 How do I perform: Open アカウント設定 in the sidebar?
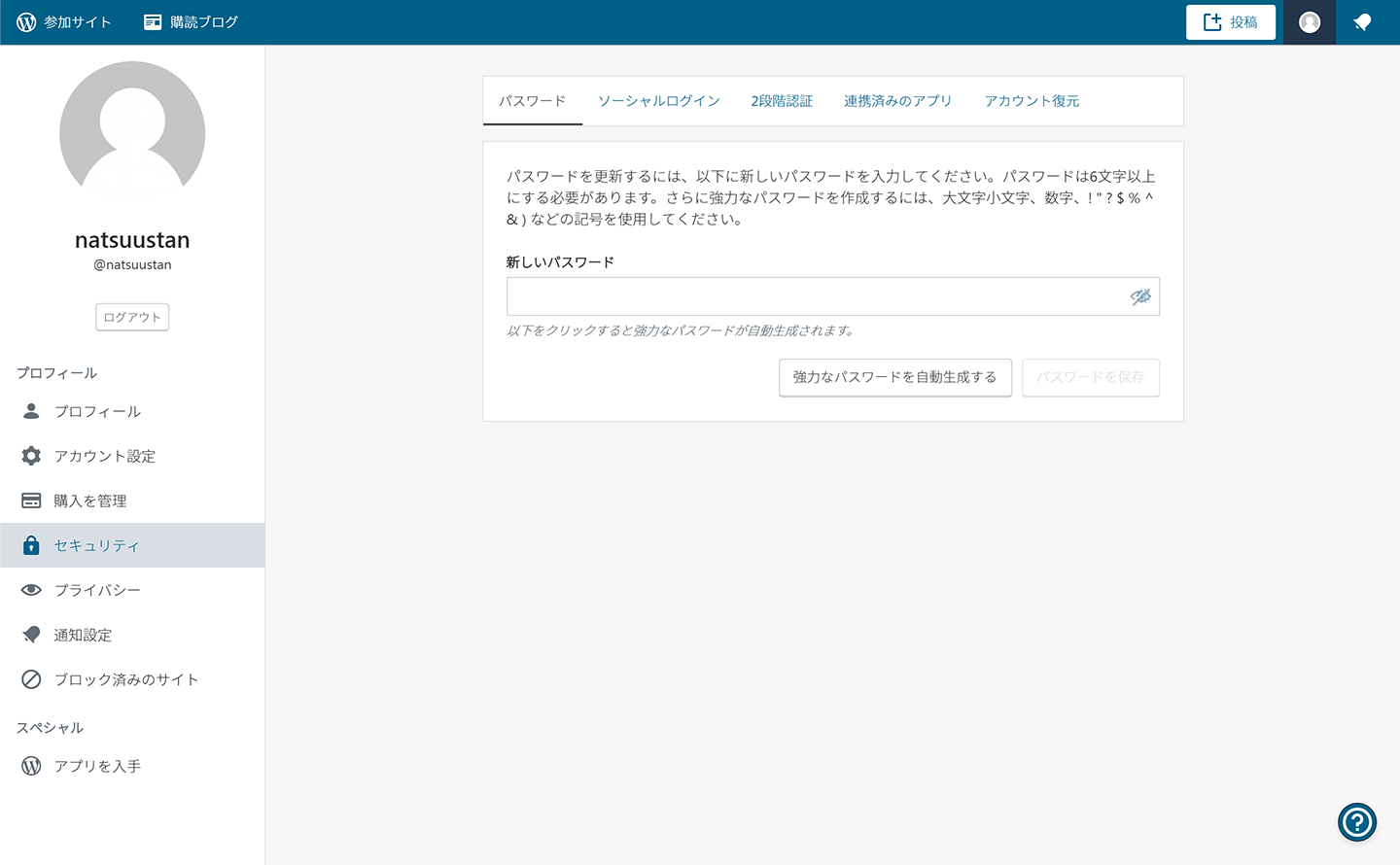132,456
